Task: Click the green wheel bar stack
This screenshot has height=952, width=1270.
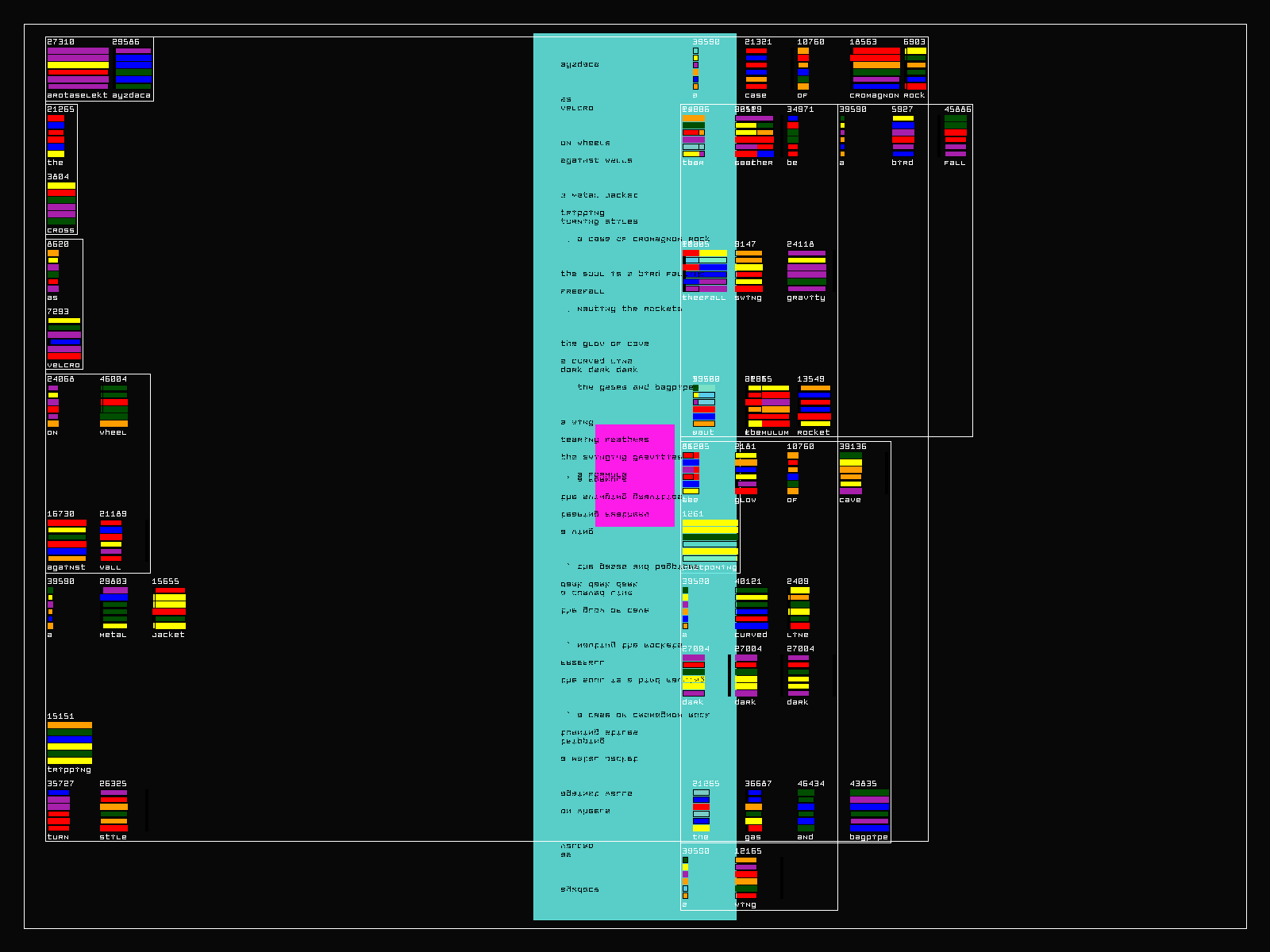Action: coord(114,405)
